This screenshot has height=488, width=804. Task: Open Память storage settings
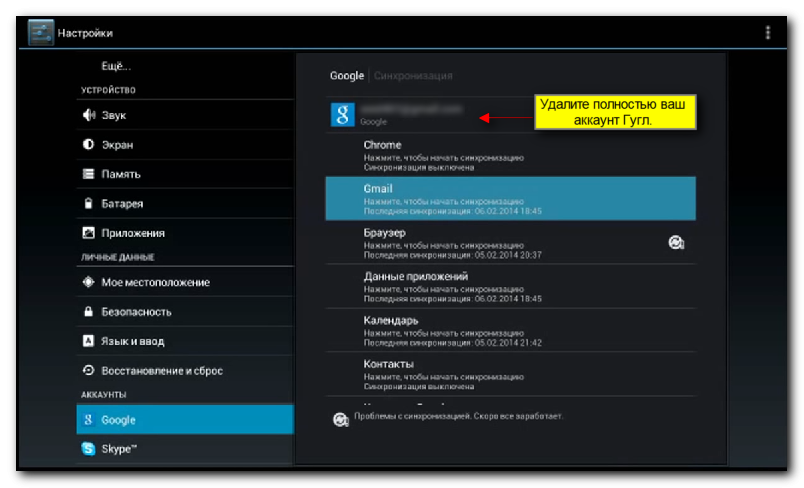pyautogui.click(x=185, y=174)
